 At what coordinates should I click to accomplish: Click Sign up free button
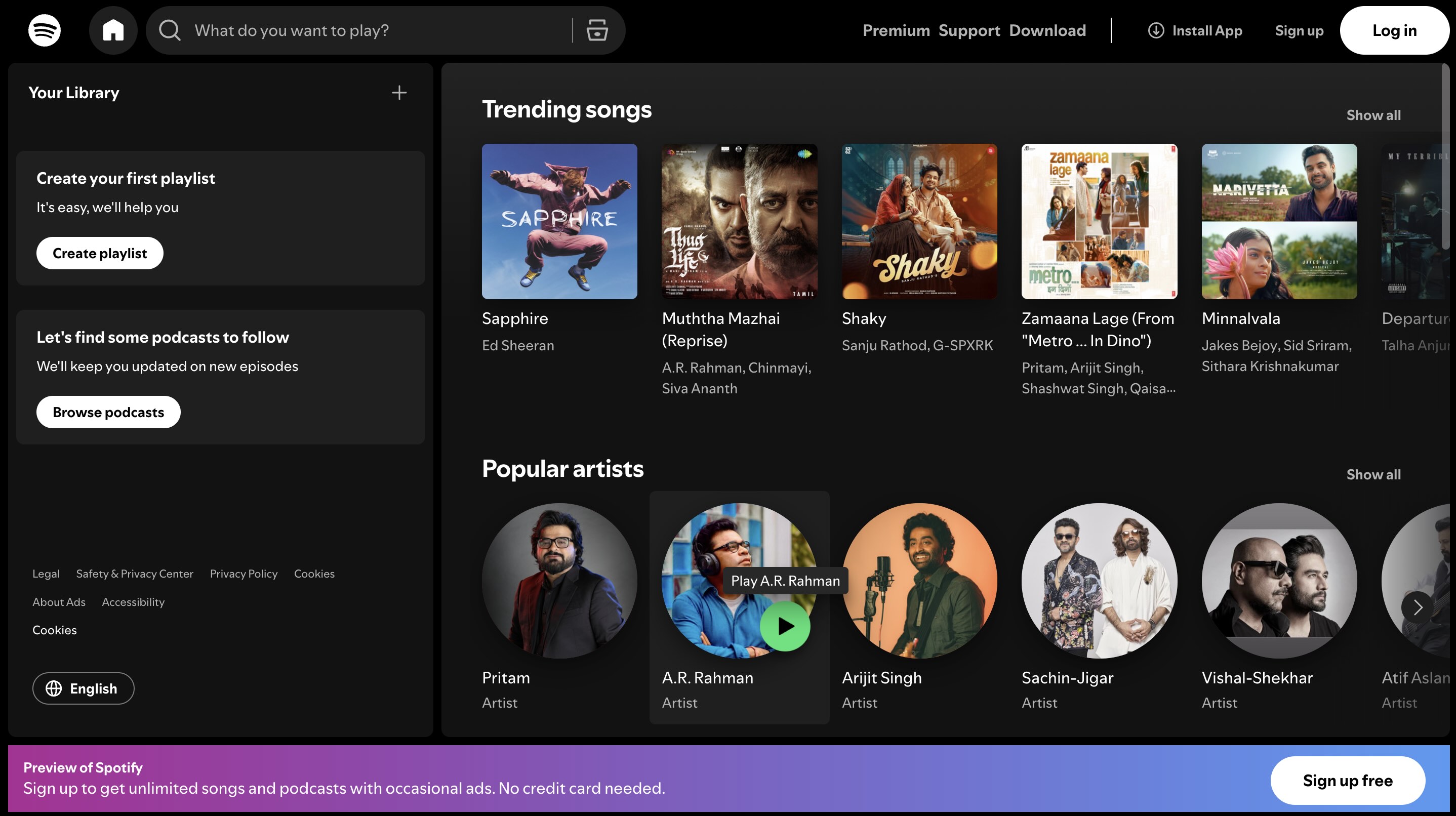click(x=1348, y=781)
